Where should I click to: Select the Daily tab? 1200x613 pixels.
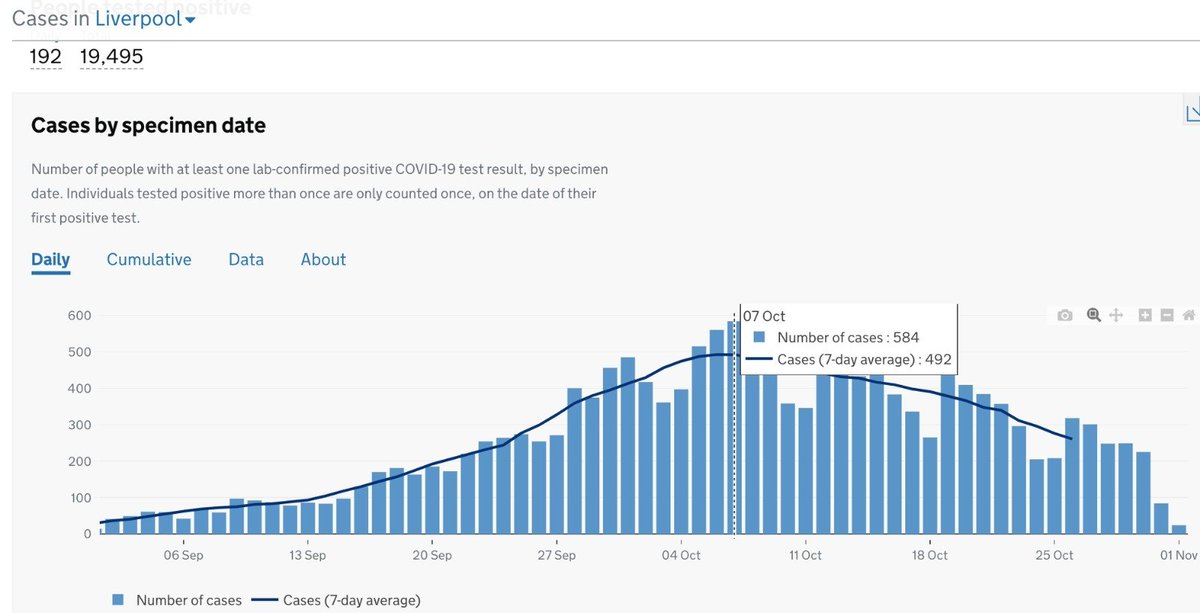(x=50, y=259)
